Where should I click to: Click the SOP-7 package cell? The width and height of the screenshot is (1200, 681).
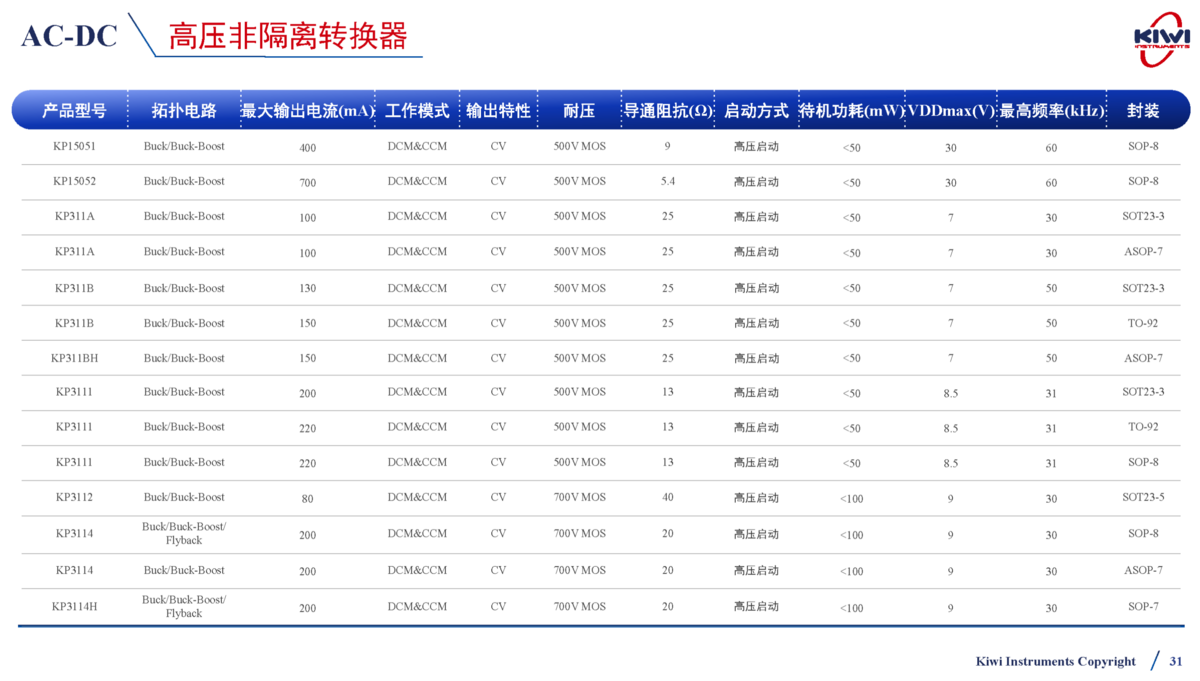(x=1143, y=607)
